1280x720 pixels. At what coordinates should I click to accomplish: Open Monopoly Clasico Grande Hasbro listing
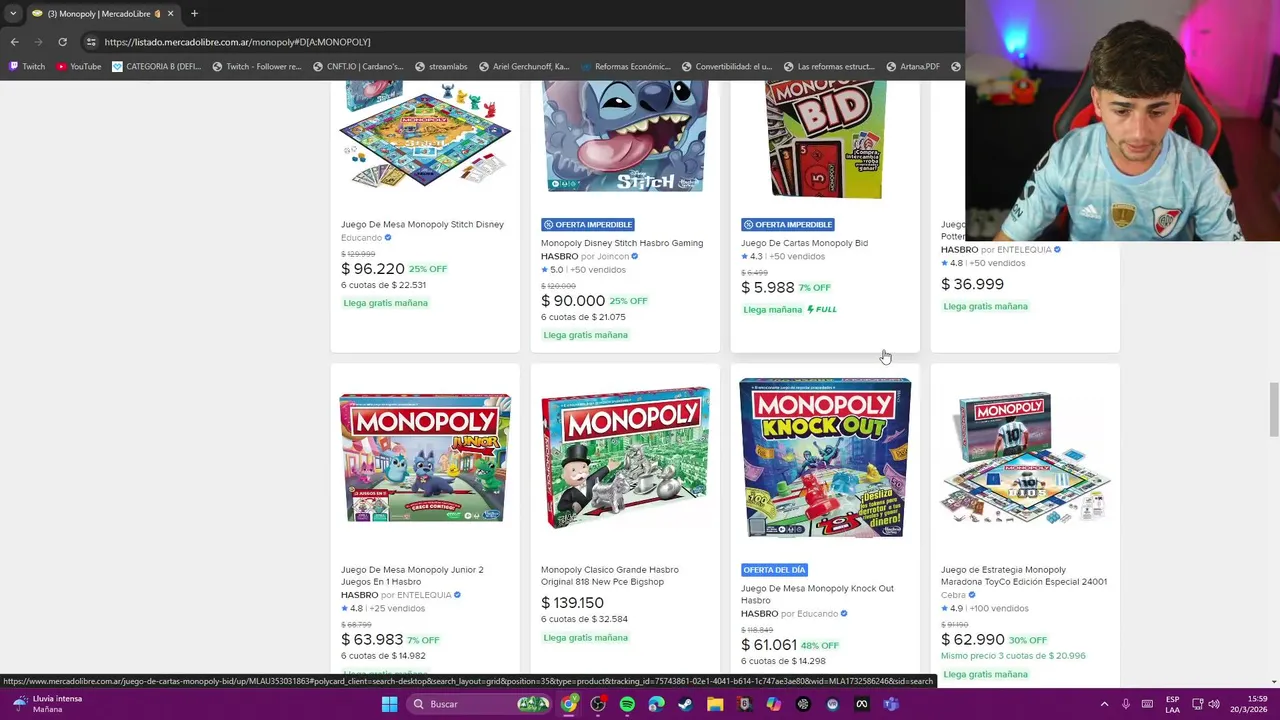[x=610, y=575]
